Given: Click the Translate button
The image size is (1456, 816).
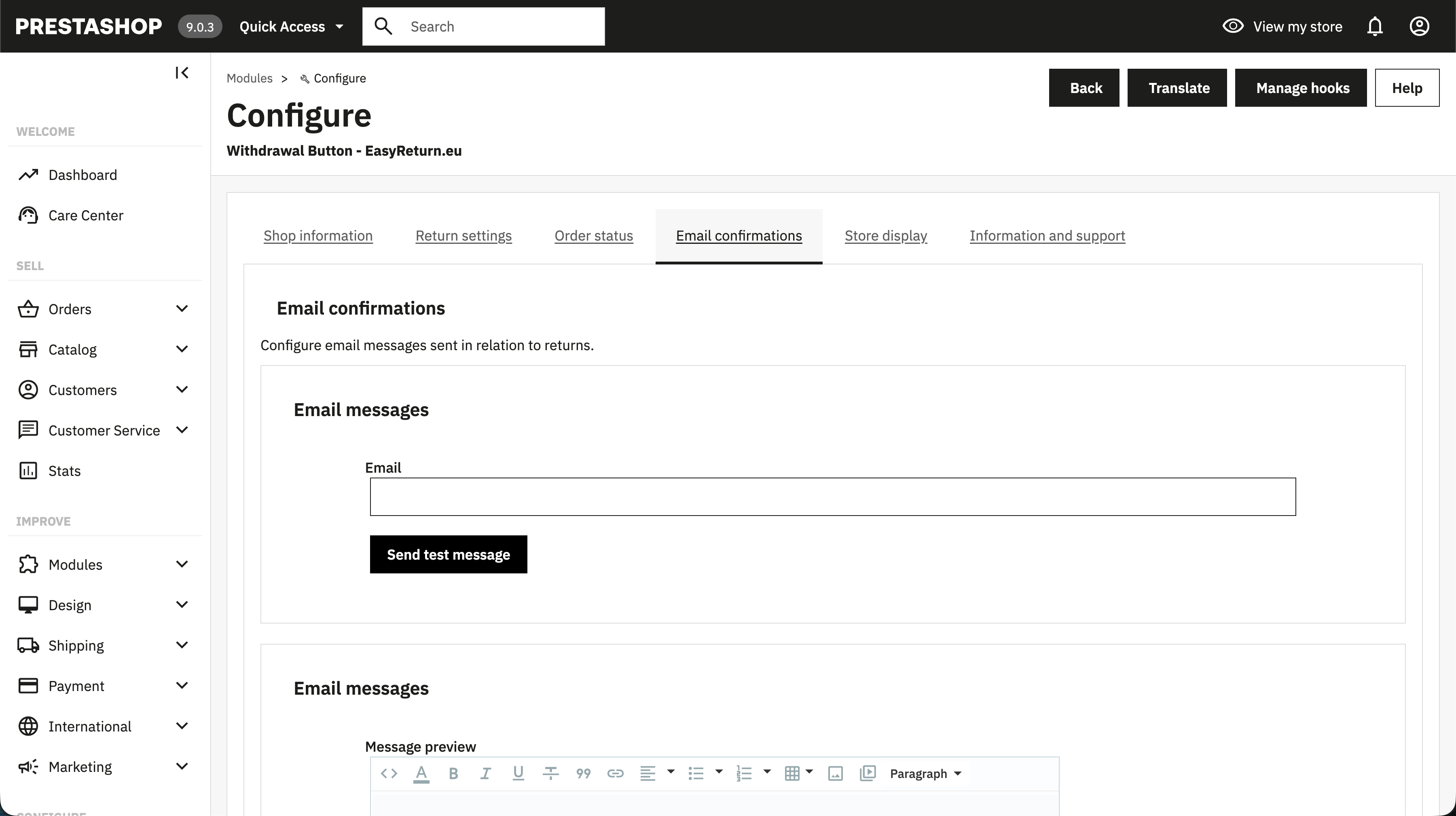Looking at the screenshot, I should tap(1177, 88).
